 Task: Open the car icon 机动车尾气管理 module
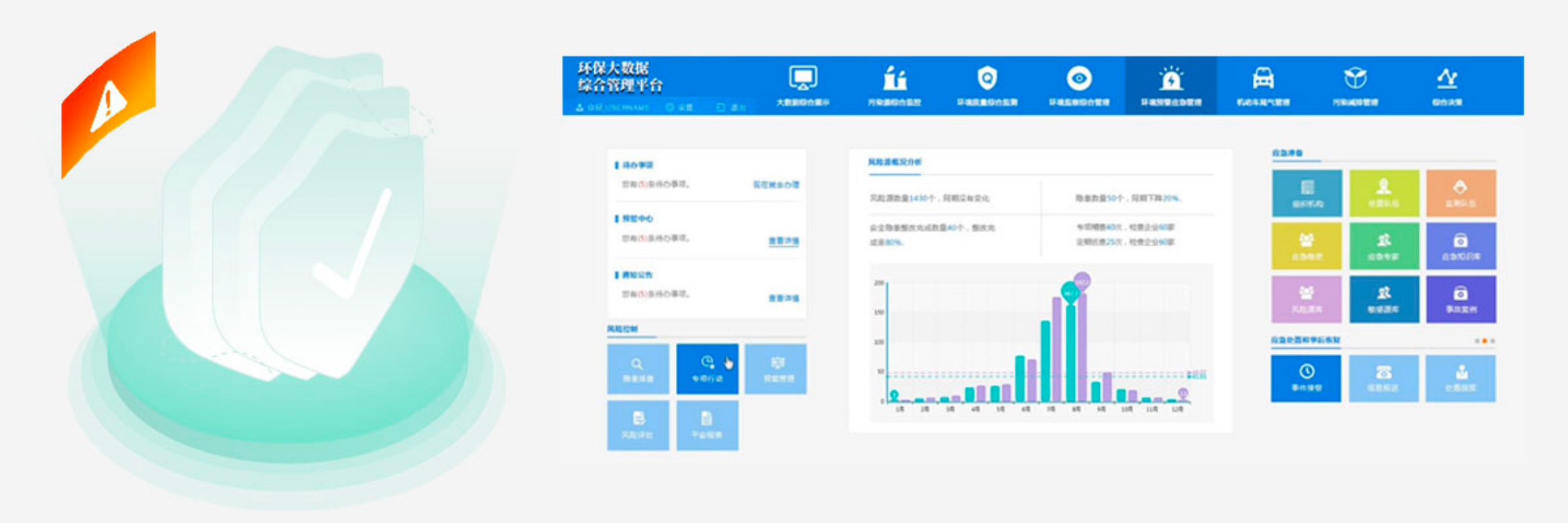tap(1263, 85)
